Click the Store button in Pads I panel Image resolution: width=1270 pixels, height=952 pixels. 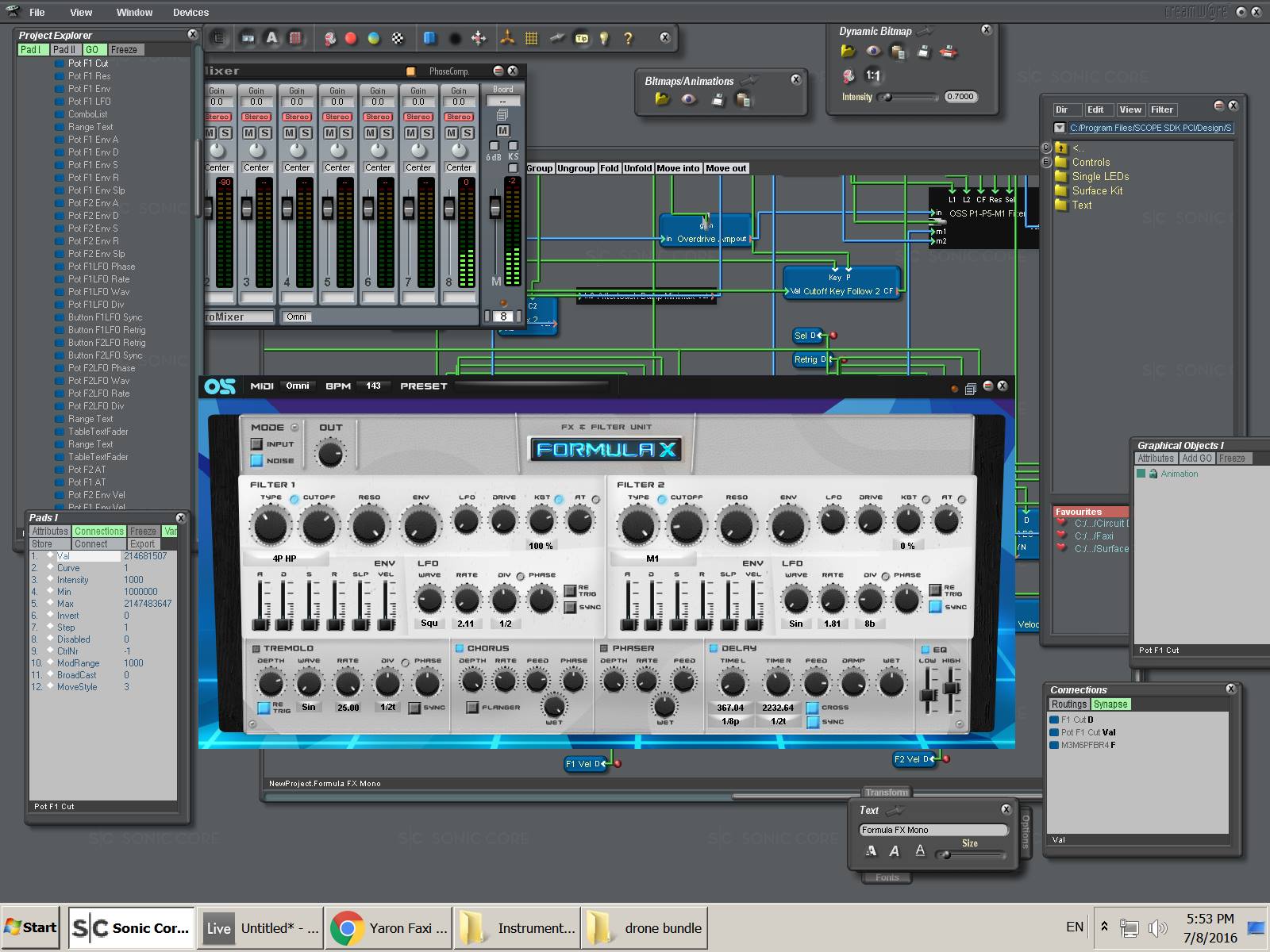pyautogui.click(x=50, y=544)
